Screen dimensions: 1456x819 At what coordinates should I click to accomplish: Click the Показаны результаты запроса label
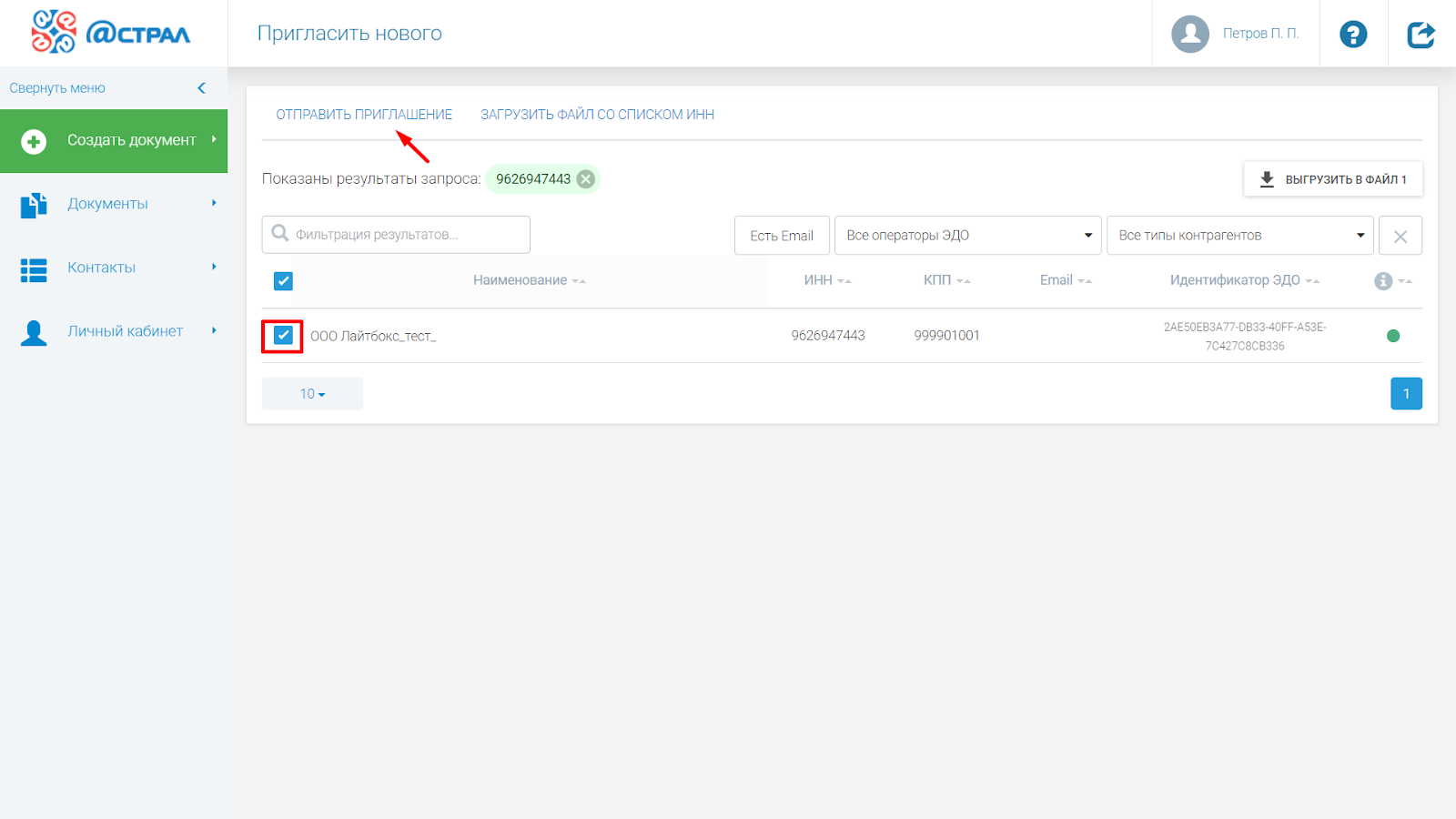[x=371, y=179]
